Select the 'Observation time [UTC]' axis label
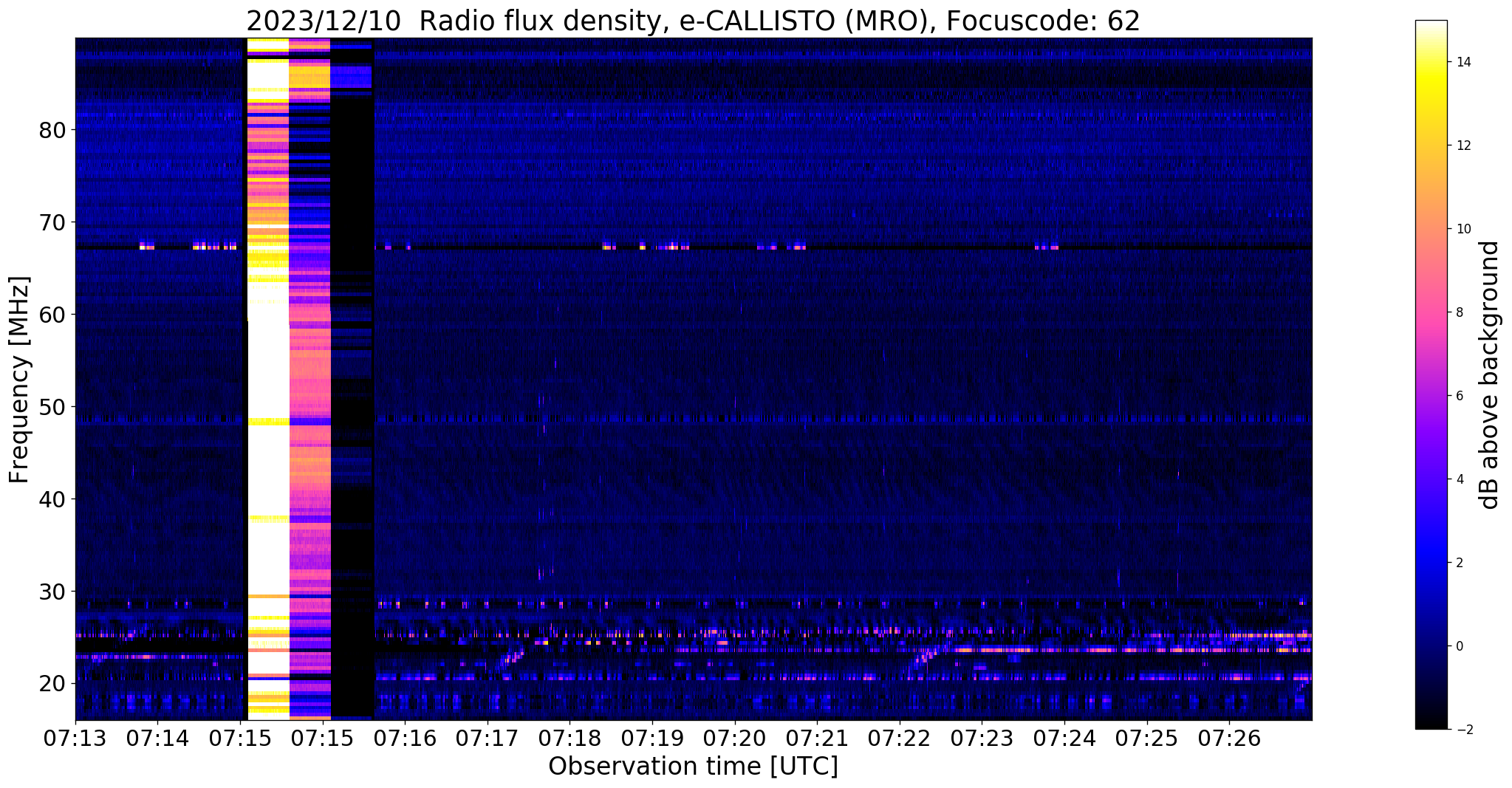Viewport: 1512px width, 788px height. pos(693,767)
